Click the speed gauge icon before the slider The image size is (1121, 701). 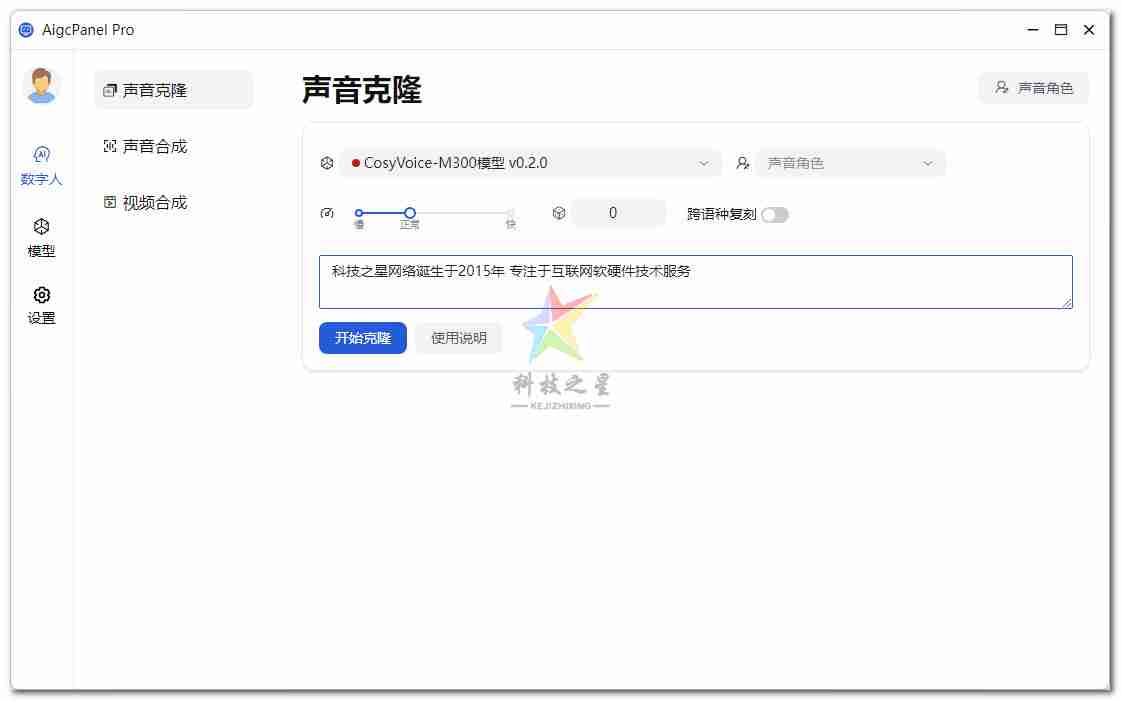coord(327,212)
